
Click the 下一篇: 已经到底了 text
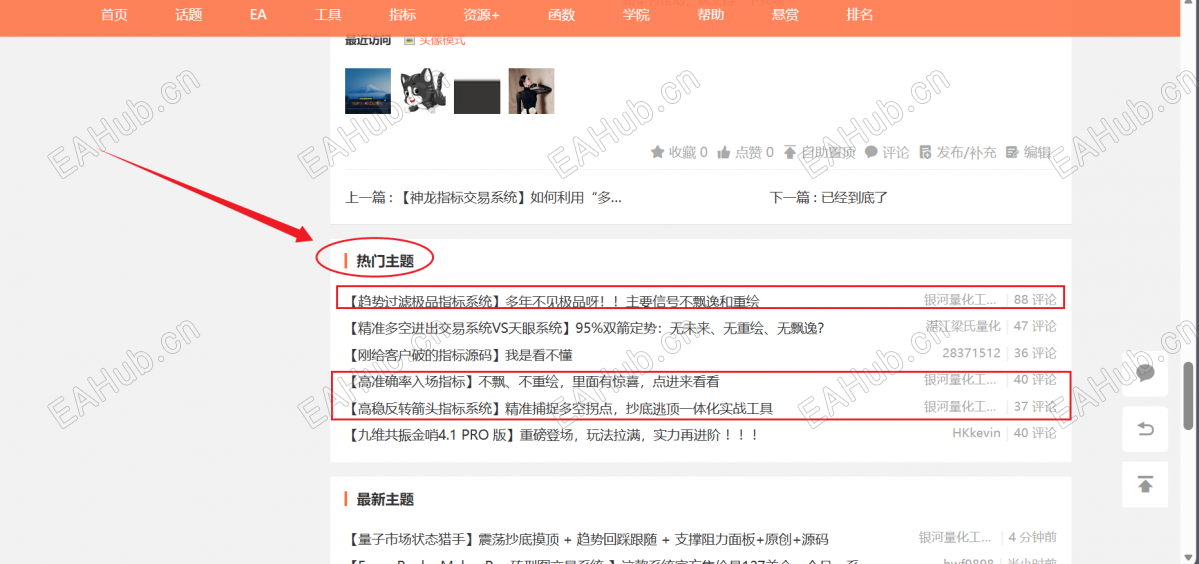(829, 198)
